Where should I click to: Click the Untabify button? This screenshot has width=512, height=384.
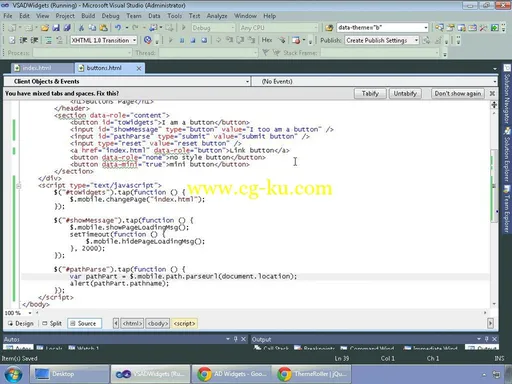(405, 94)
